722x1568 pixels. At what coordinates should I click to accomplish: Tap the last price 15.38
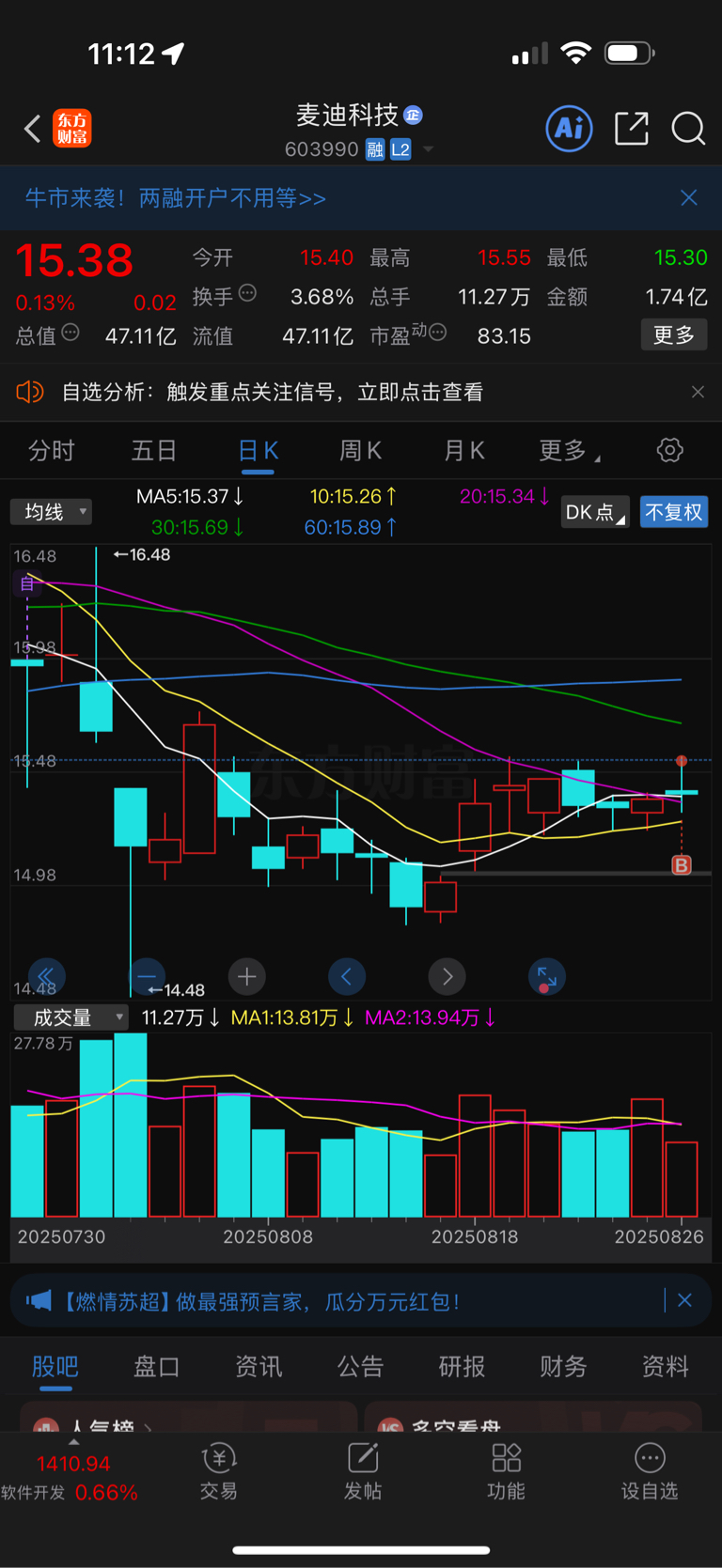click(74, 260)
